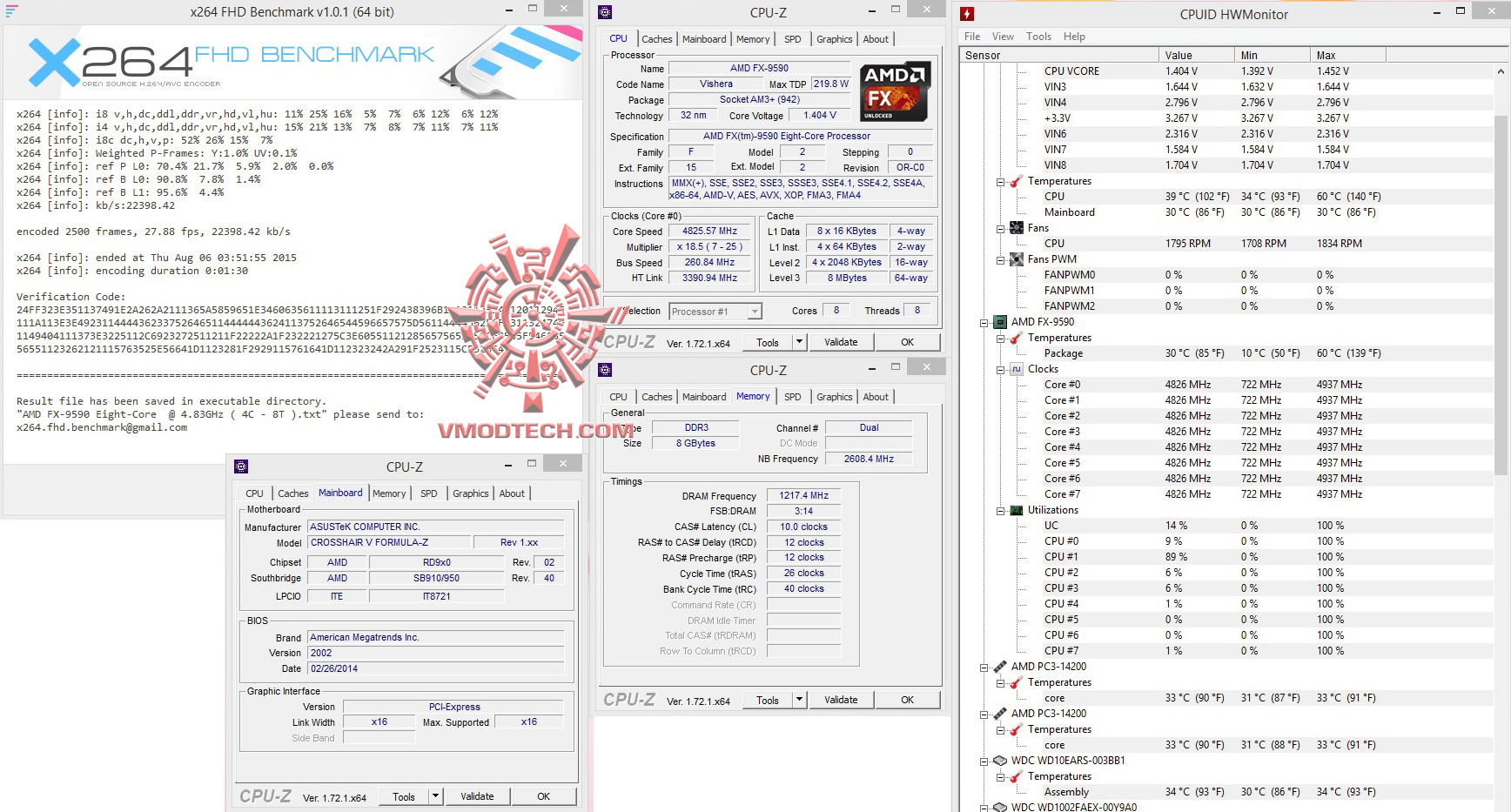Switch to SPD tab in the CPU-Z CPU tab window
The height and width of the screenshot is (812, 1511).
pyautogui.click(x=792, y=39)
